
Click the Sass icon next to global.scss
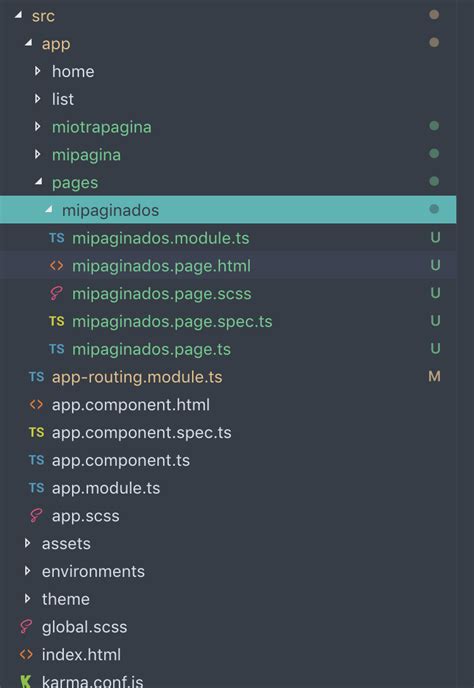click(x=26, y=627)
